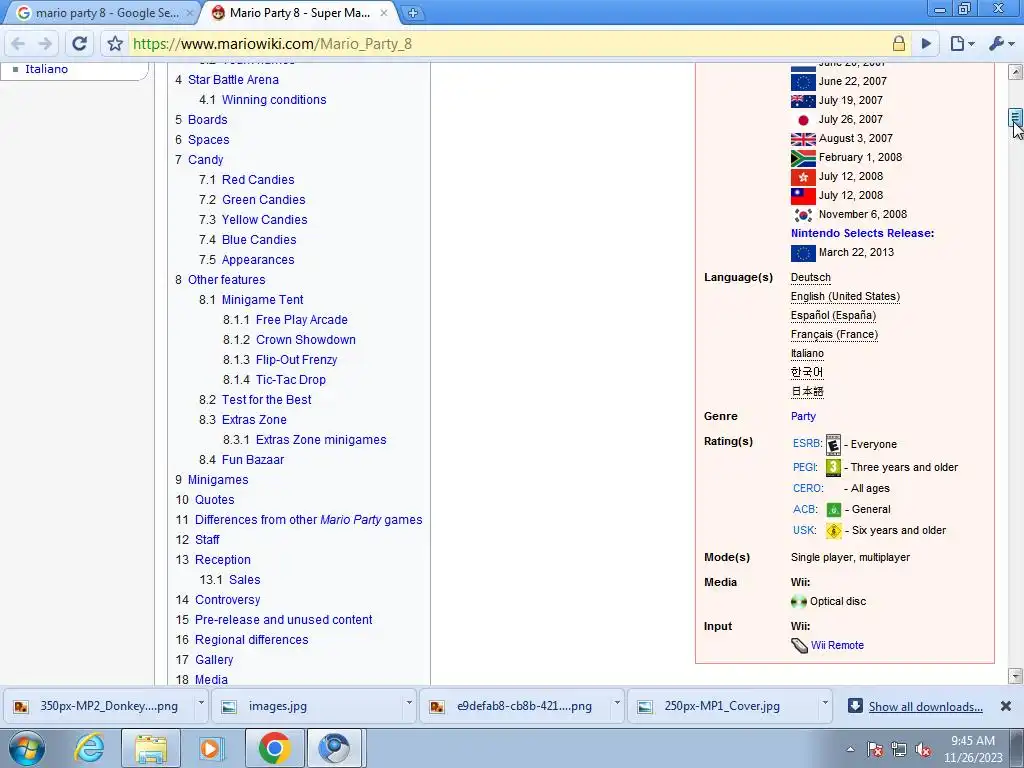Click the PEGI 3 rating icon
The image size is (1024, 768).
(833, 468)
